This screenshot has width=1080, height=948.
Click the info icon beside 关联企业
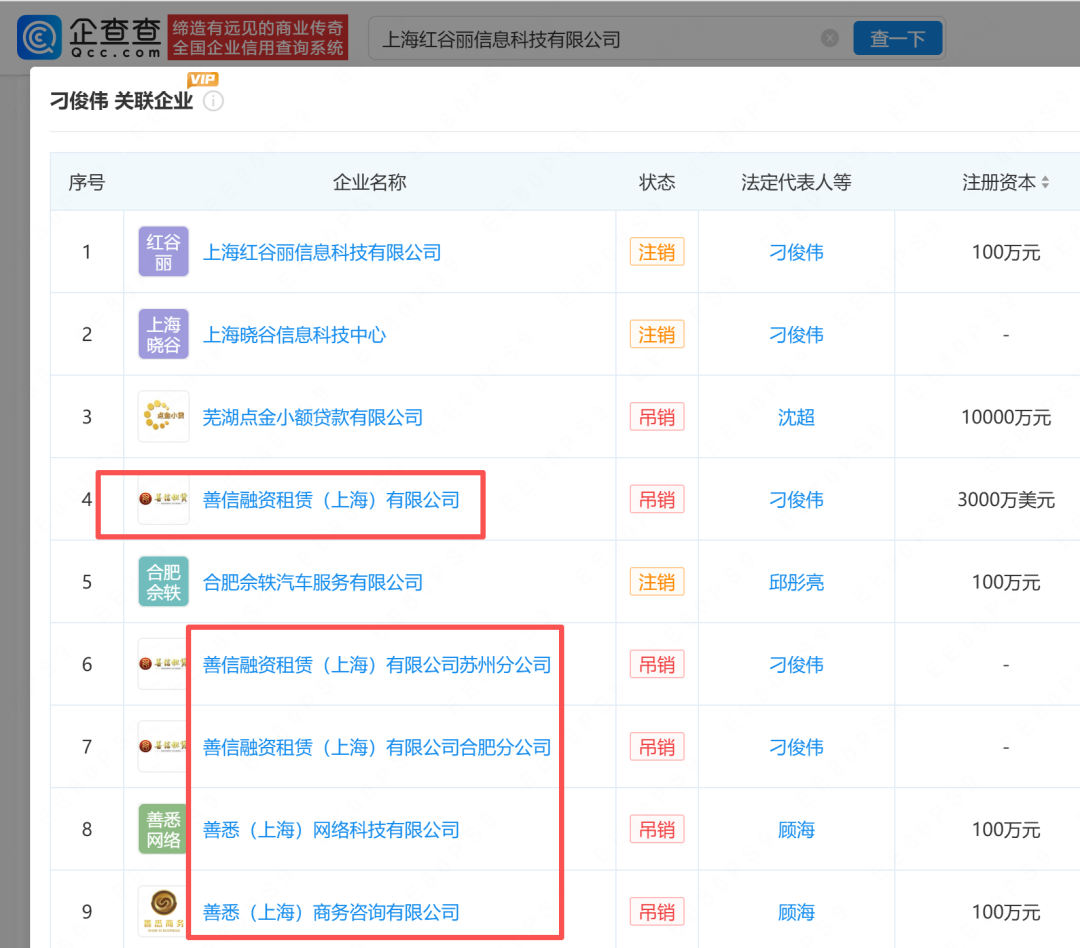point(213,101)
